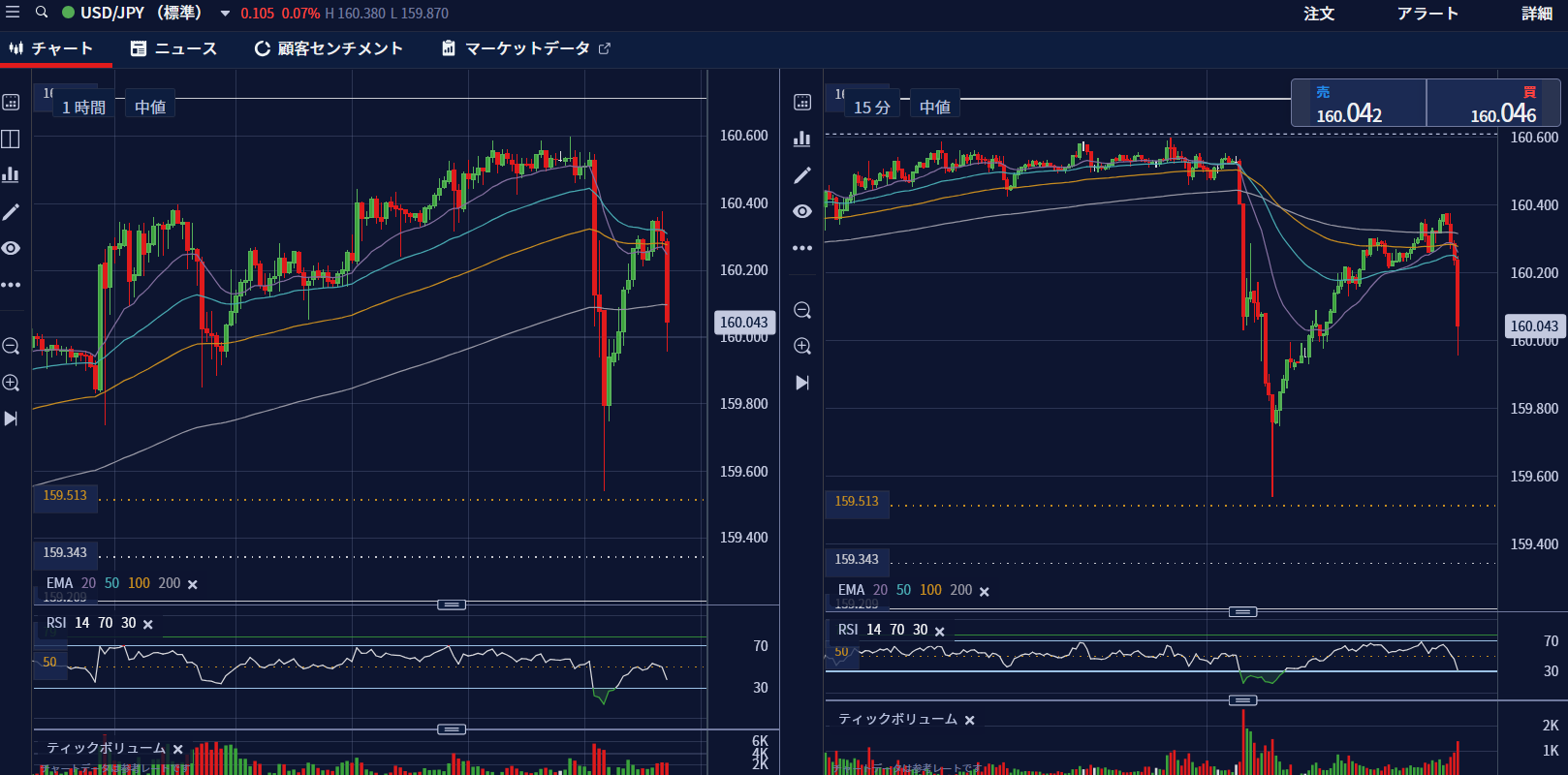Viewport: 1568px width, 775px height.
Task: Open EMA settings label on right chart
Action: (x=851, y=590)
